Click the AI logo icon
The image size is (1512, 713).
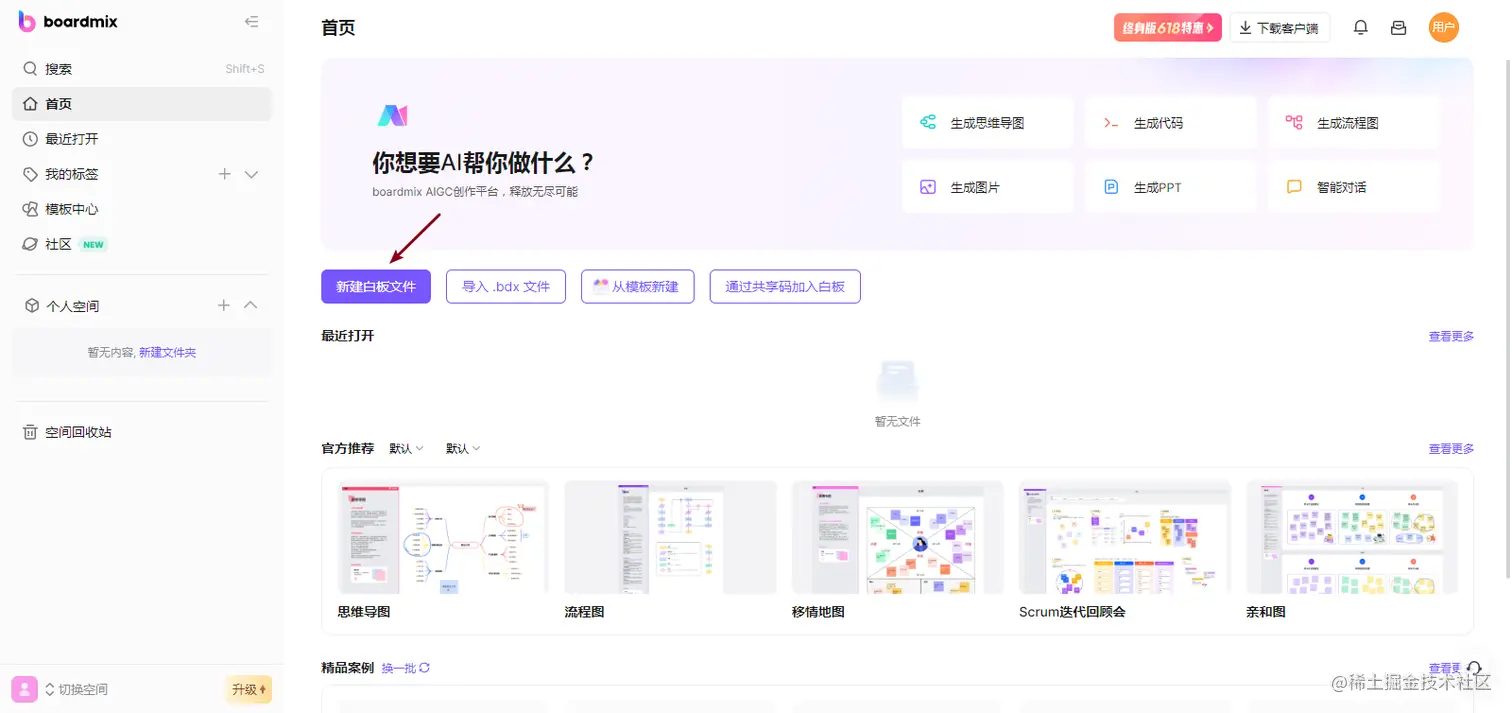click(x=392, y=116)
